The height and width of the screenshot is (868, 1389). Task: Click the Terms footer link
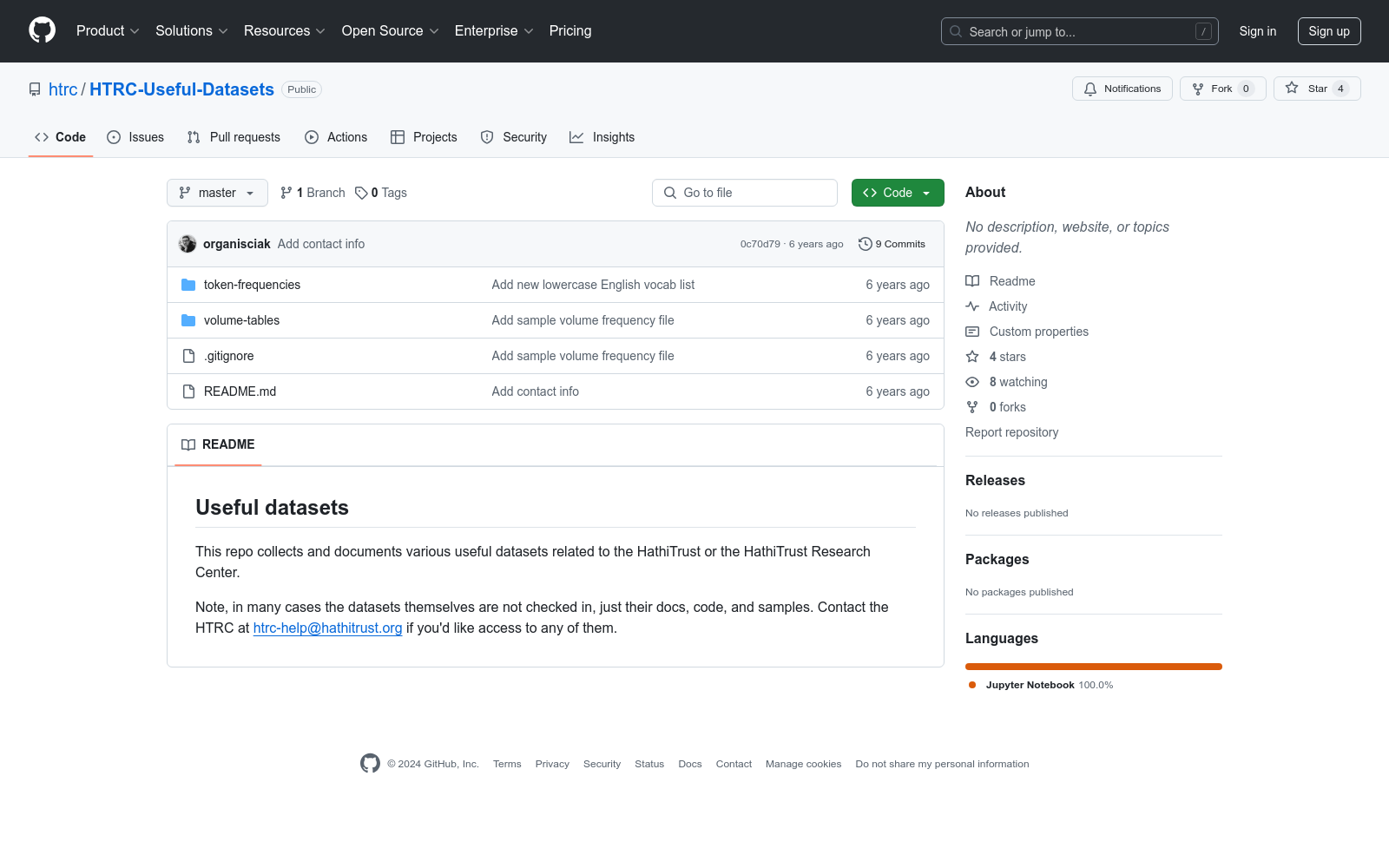tap(507, 764)
